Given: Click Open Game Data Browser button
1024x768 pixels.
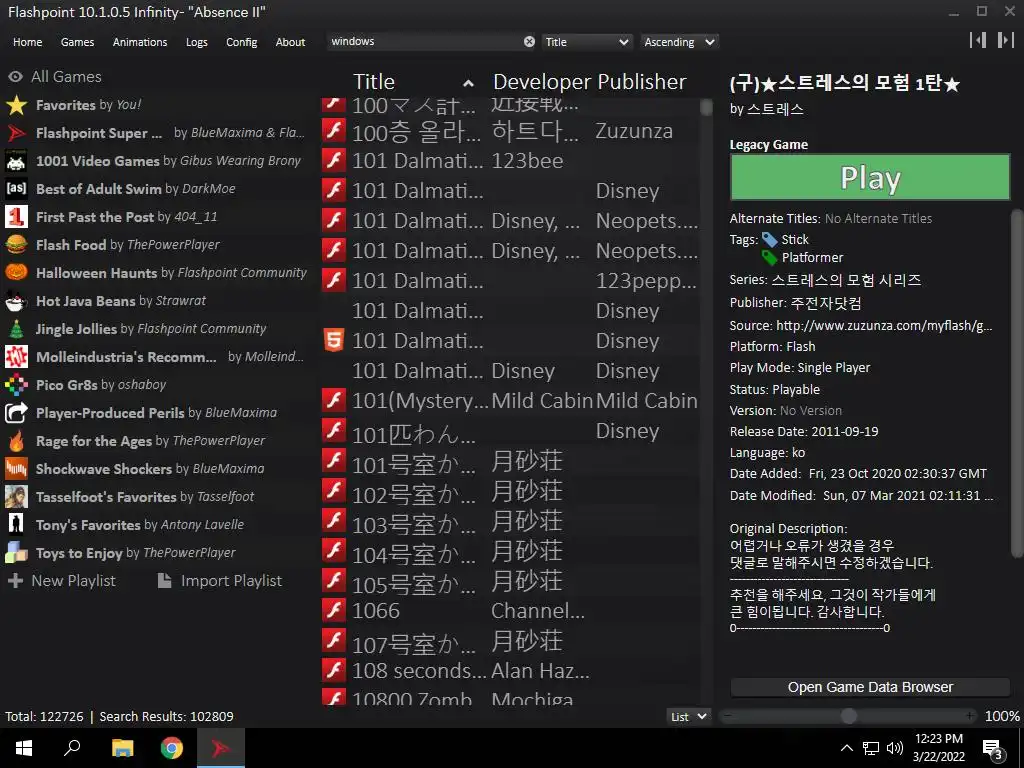Looking at the screenshot, I should tap(870, 687).
